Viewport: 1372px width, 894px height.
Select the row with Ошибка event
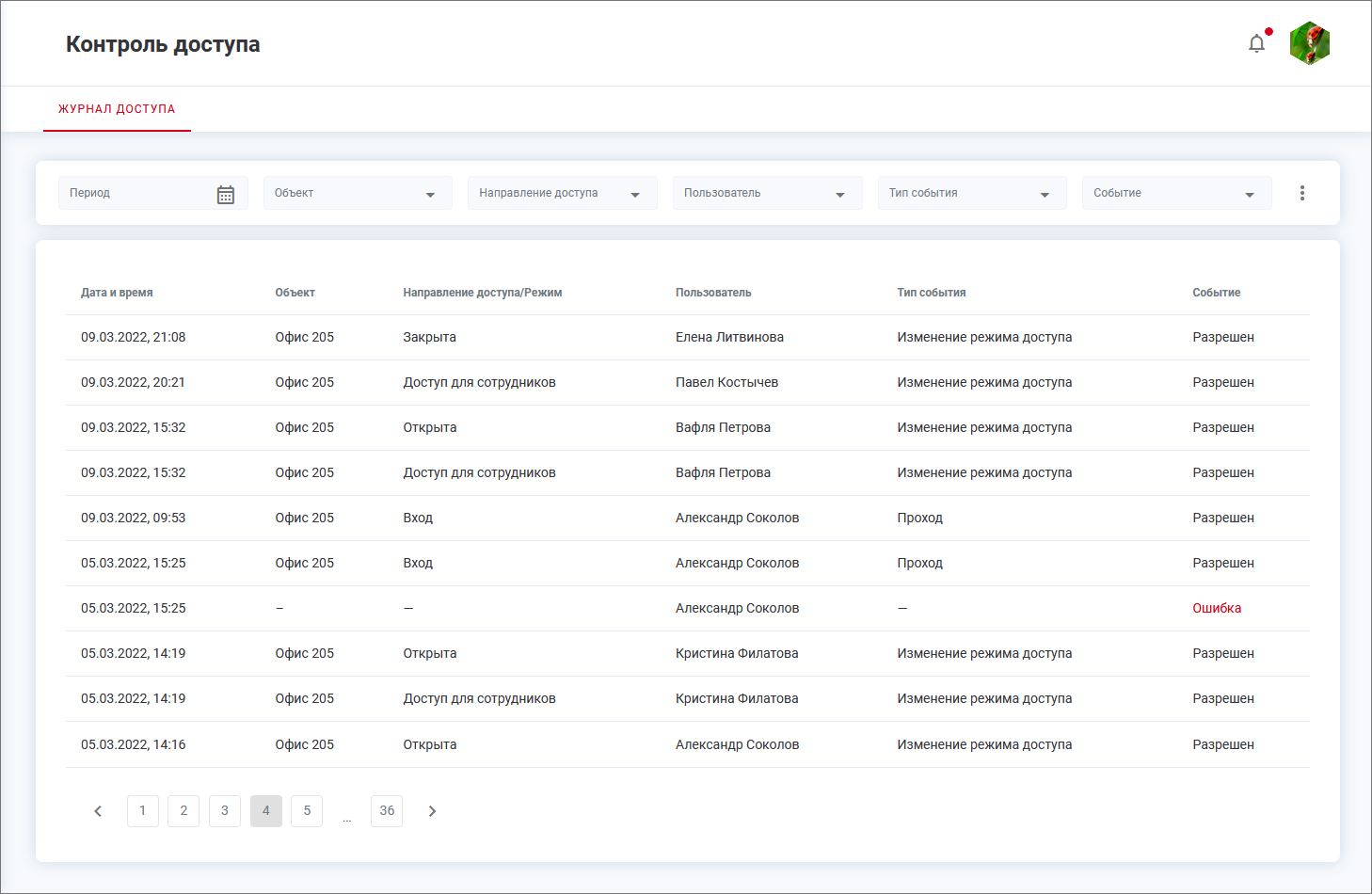pyautogui.click(x=687, y=609)
